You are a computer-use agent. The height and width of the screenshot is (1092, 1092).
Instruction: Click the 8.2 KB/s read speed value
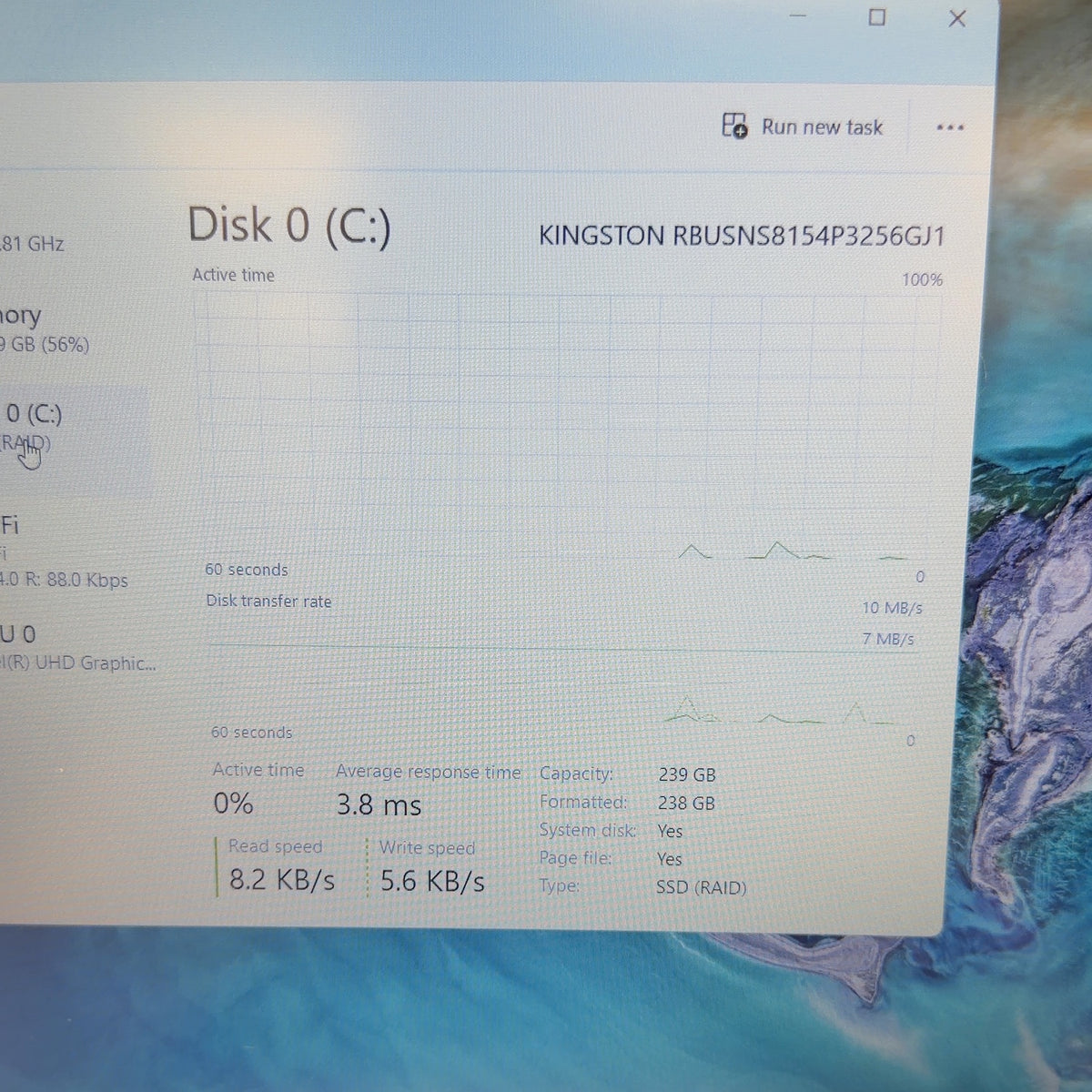pyautogui.click(x=282, y=880)
